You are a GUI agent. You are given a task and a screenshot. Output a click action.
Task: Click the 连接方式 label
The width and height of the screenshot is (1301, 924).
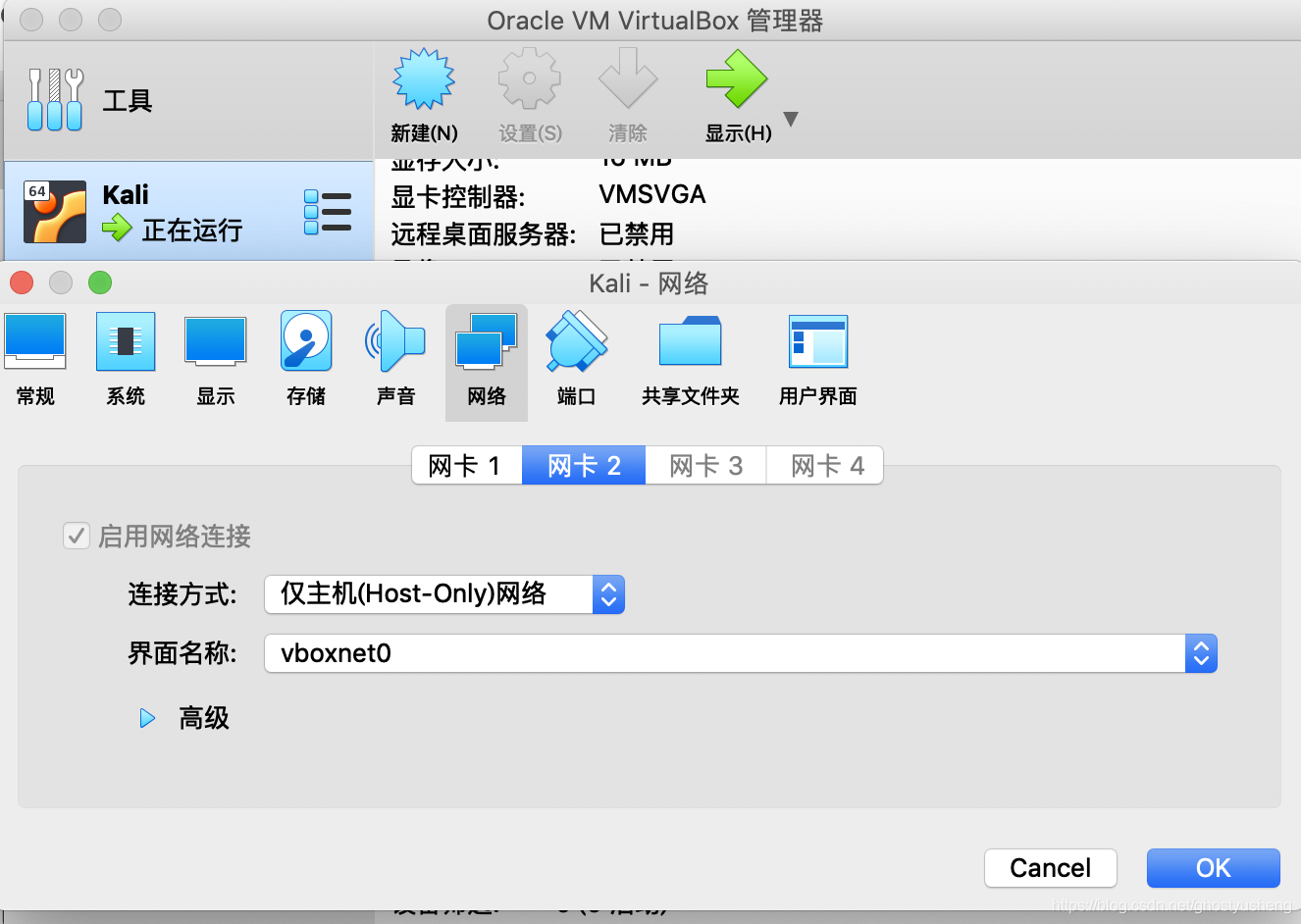(x=182, y=594)
